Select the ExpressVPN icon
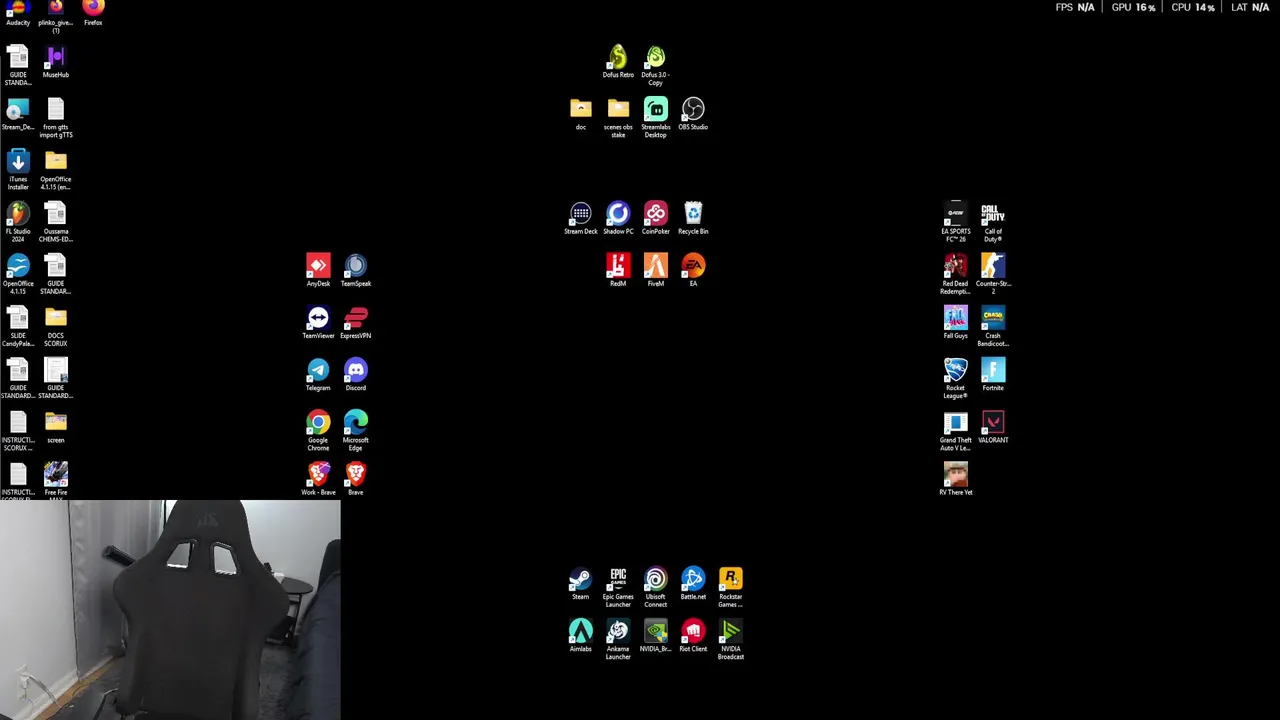The image size is (1280, 720). 356,323
